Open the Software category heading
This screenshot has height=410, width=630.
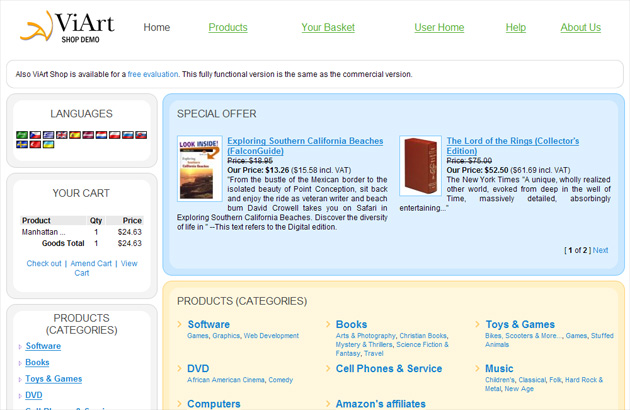(209, 324)
